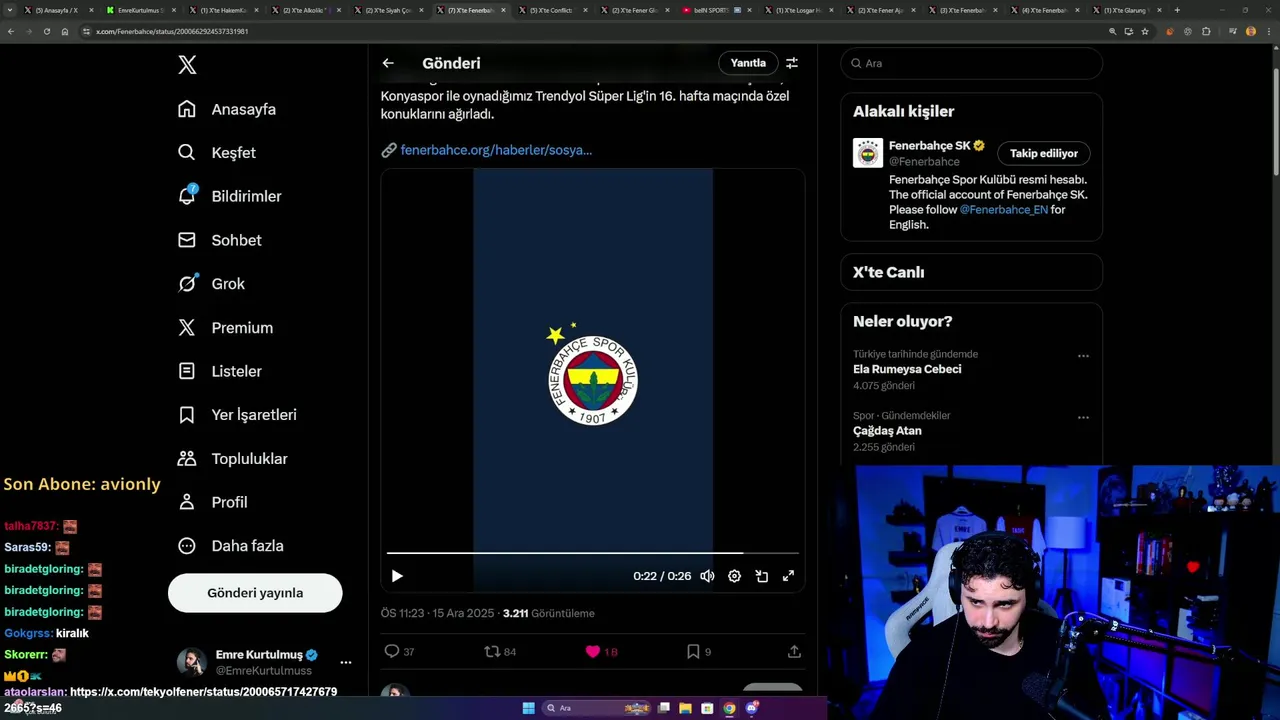The image size is (1280, 720).
Task: Open Discord from taskbar
Action: pyautogui.click(x=751, y=708)
